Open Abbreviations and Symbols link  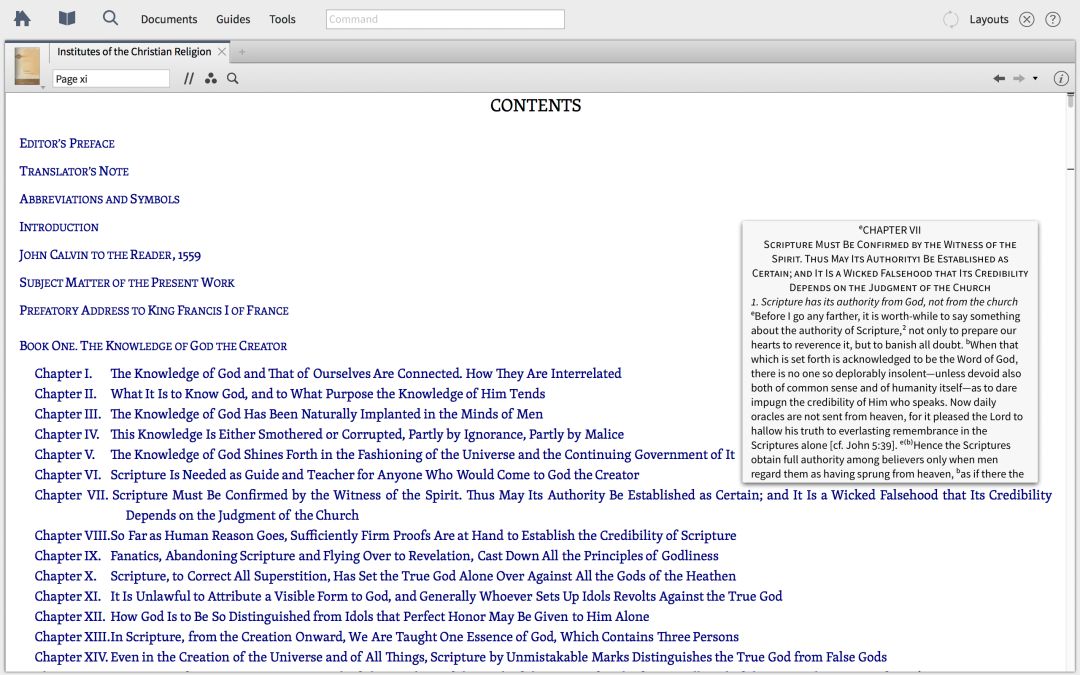(99, 199)
